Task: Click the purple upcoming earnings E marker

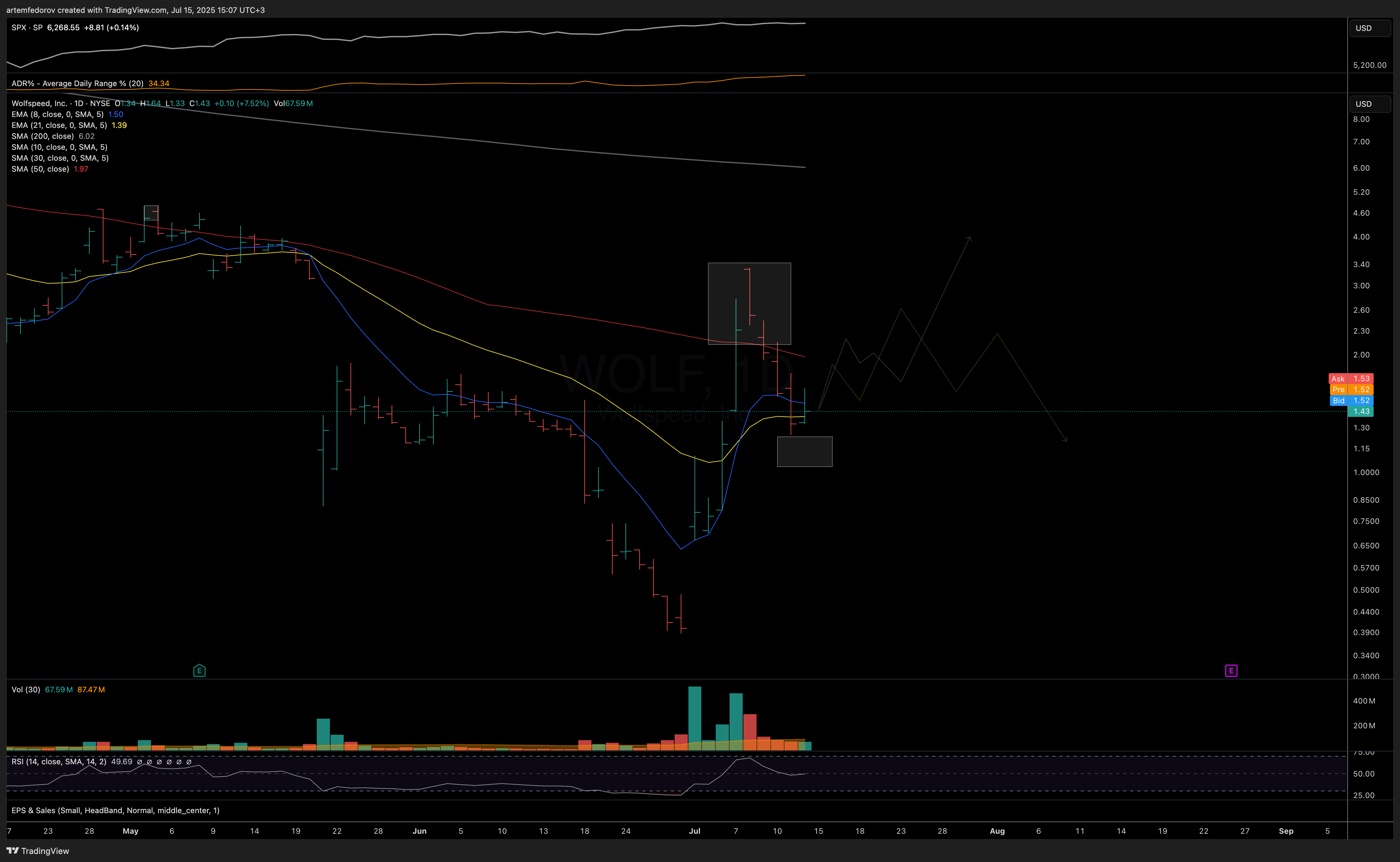Action: click(x=1231, y=670)
